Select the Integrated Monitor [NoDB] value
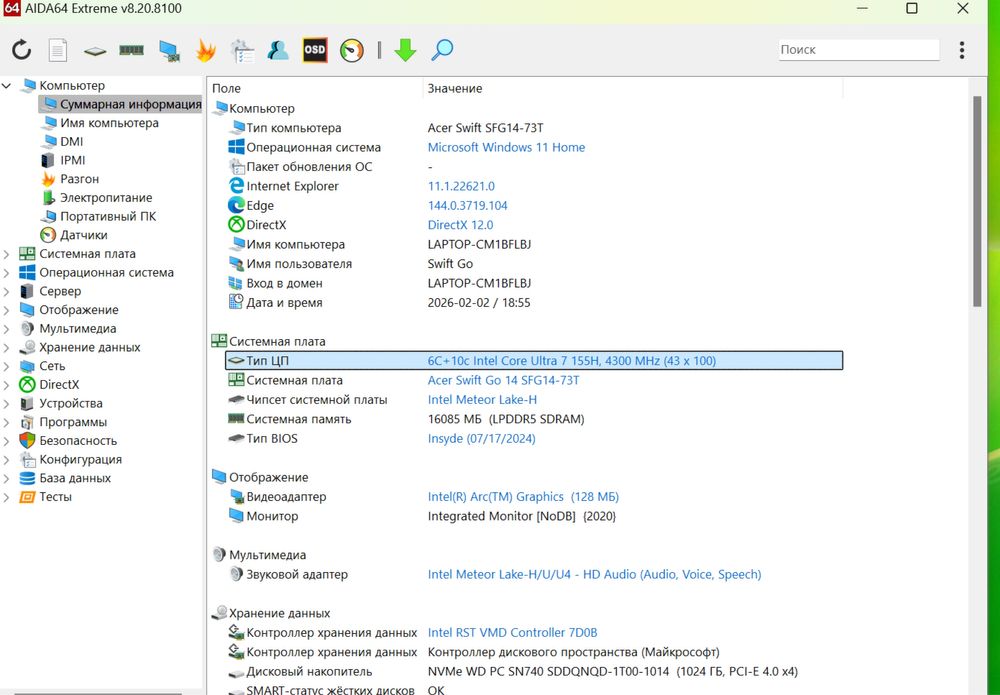 coord(522,516)
